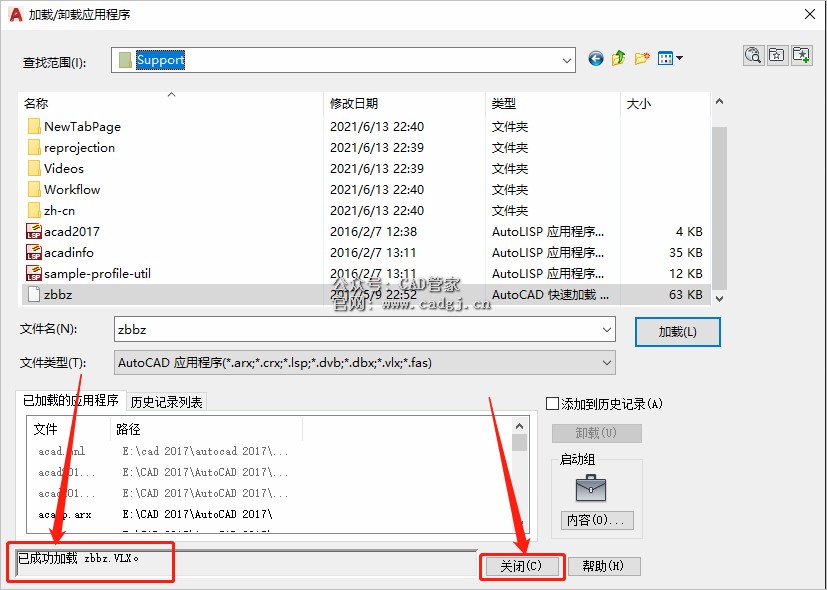The width and height of the screenshot is (827, 590).
Task: Click into the 文件名 input field
Action: pyautogui.click(x=357, y=330)
